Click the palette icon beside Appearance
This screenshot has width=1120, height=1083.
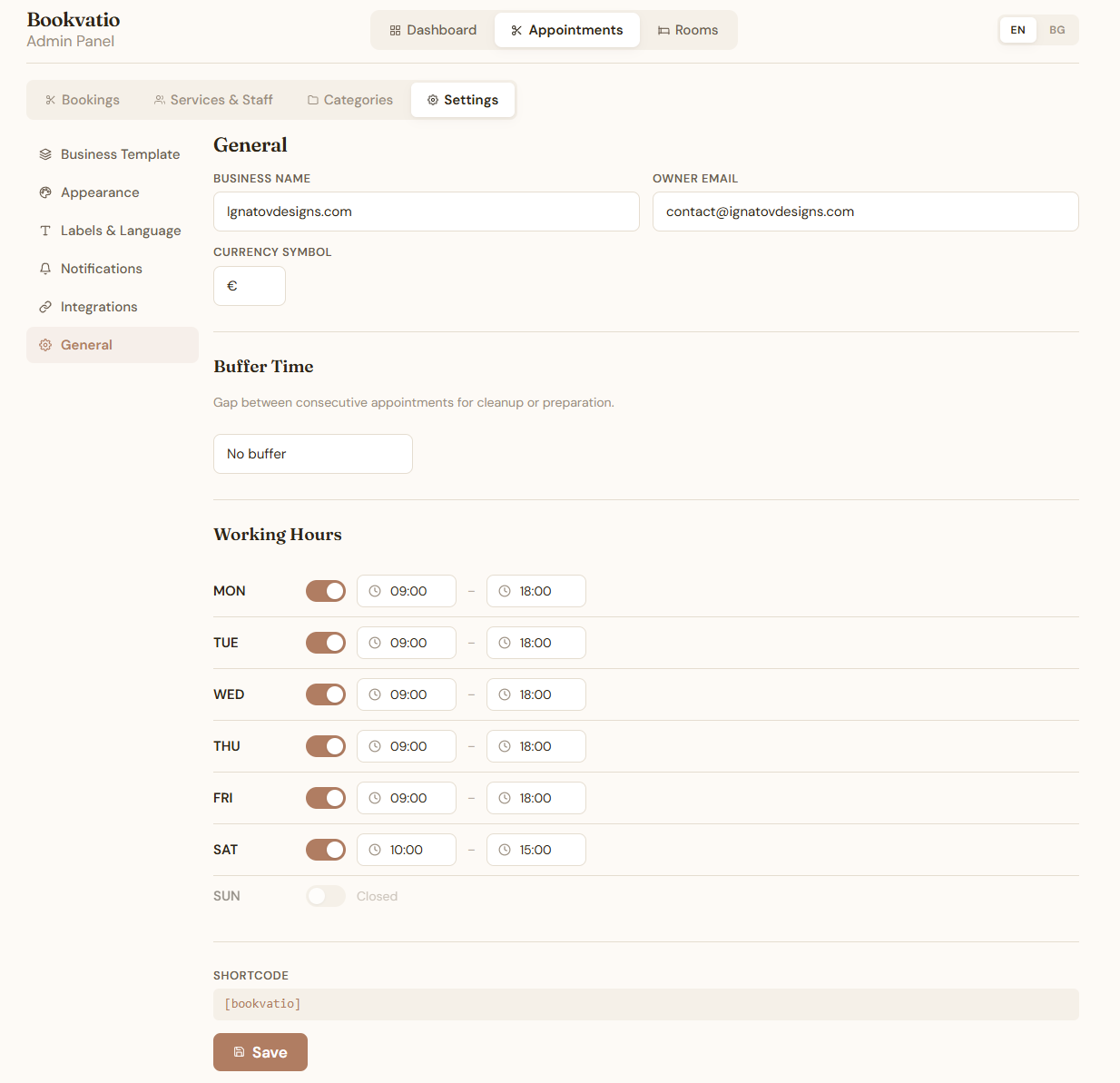click(x=45, y=192)
